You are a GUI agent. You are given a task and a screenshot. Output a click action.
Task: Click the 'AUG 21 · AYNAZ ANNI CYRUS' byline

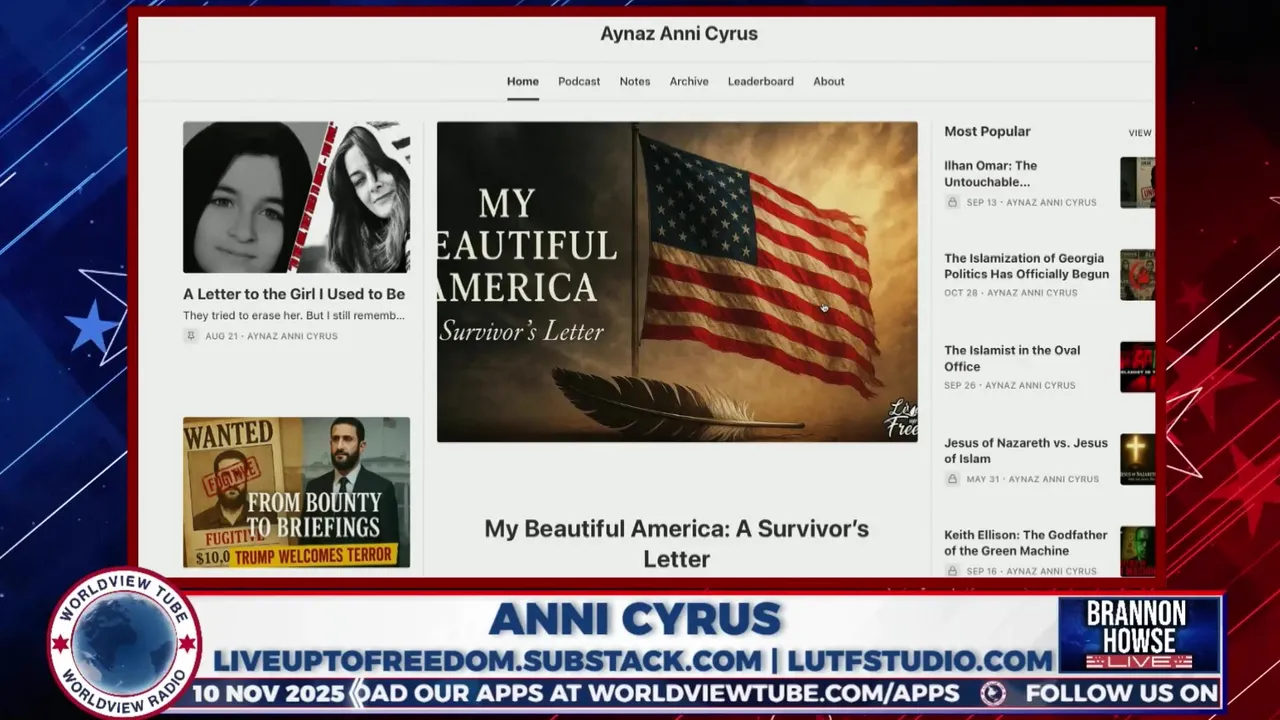pos(271,336)
